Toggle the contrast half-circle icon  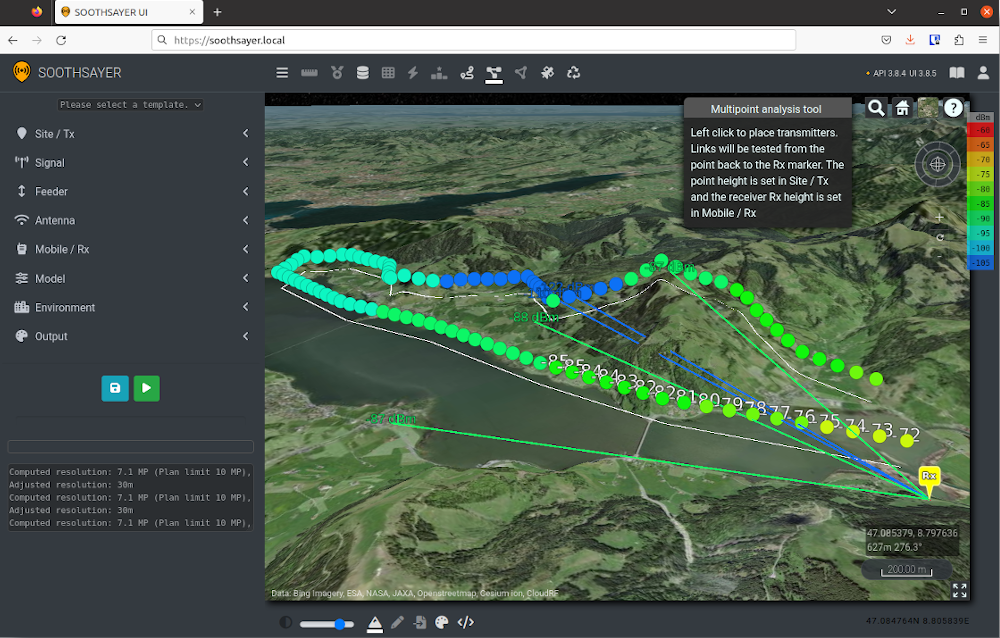pos(286,623)
